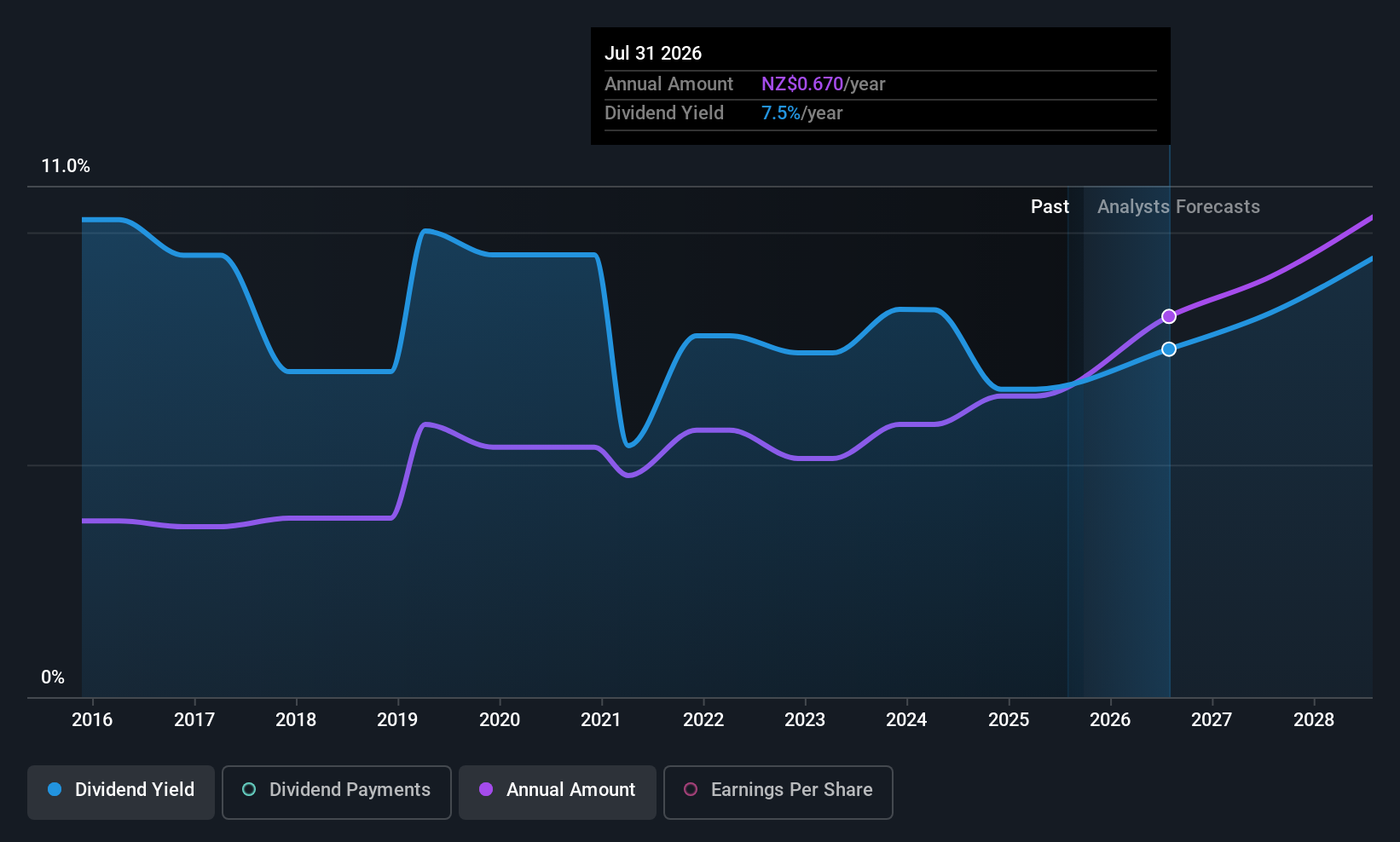The image size is (1400, 842).
Task: Toggle the Dividend Yield legend series
Action: pyautogui.click(x=121, y=793)
